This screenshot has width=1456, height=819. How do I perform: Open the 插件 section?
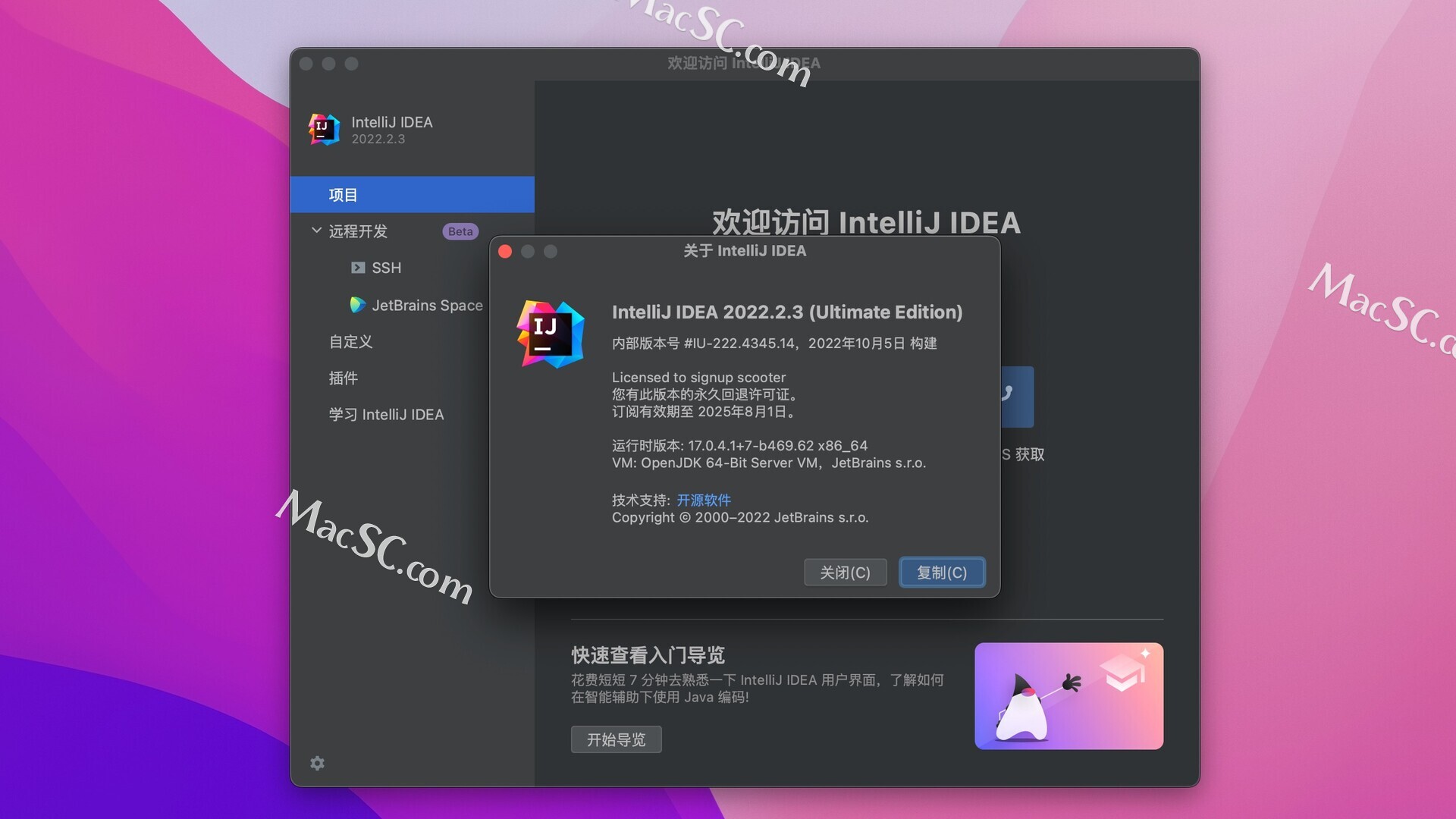coord(343,378)
